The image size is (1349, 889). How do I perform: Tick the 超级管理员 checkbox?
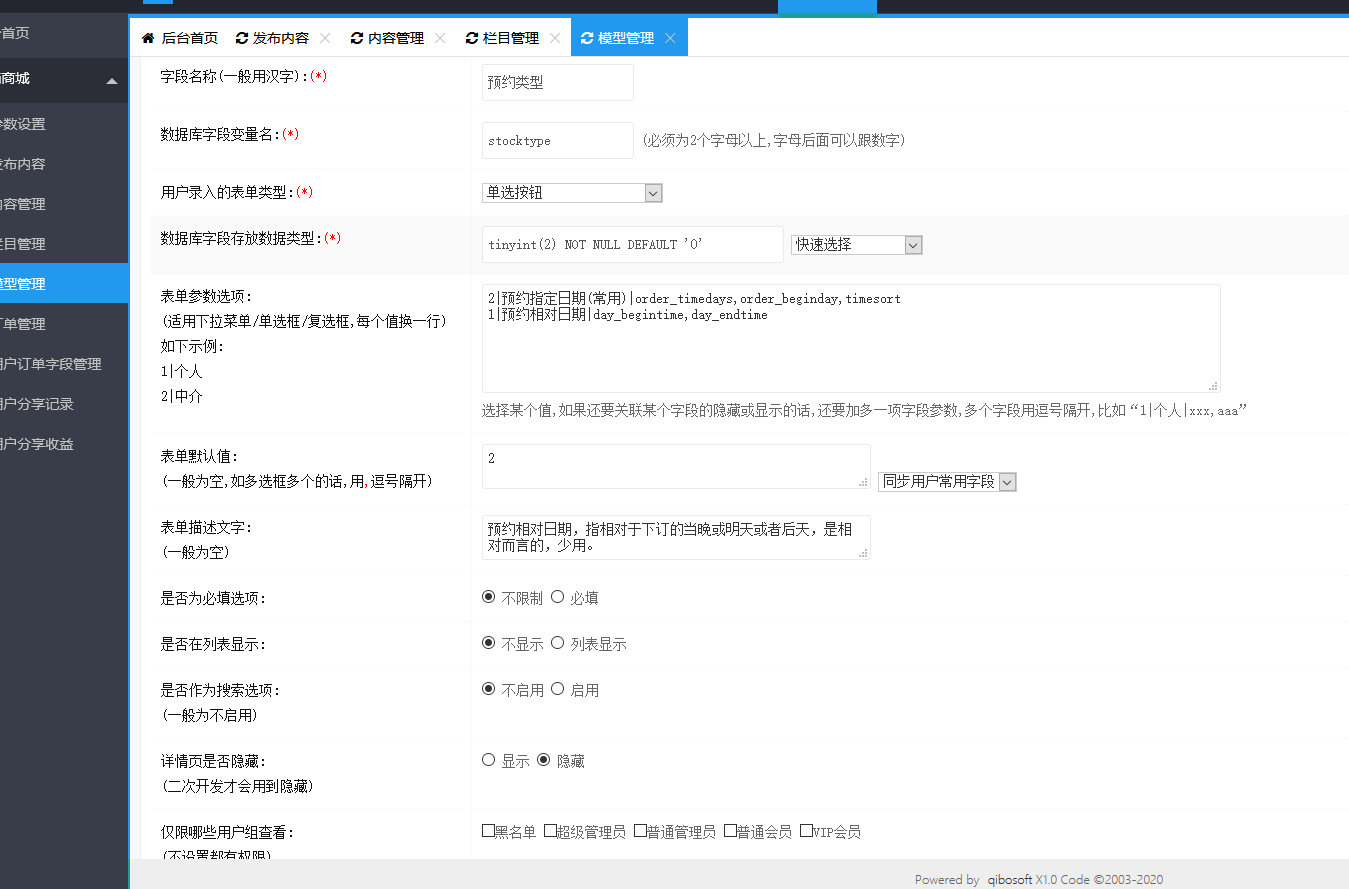(x=550, y=830)
